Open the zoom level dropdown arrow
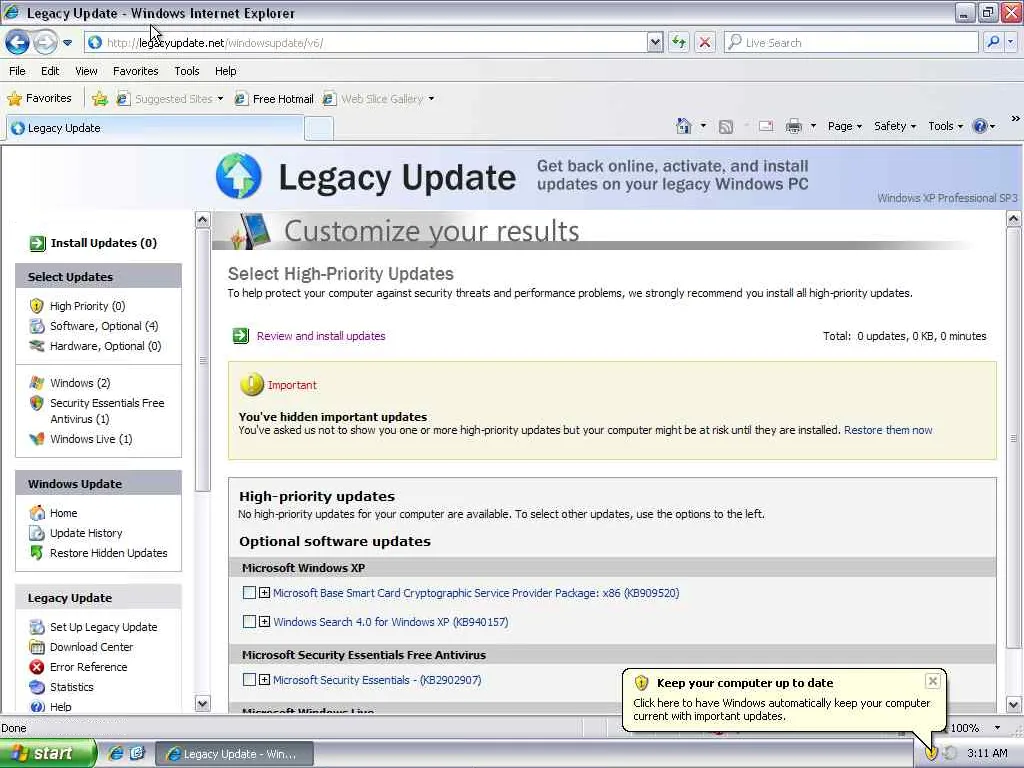This screenshot has width=1024, height=768. [x=997, y=728]
